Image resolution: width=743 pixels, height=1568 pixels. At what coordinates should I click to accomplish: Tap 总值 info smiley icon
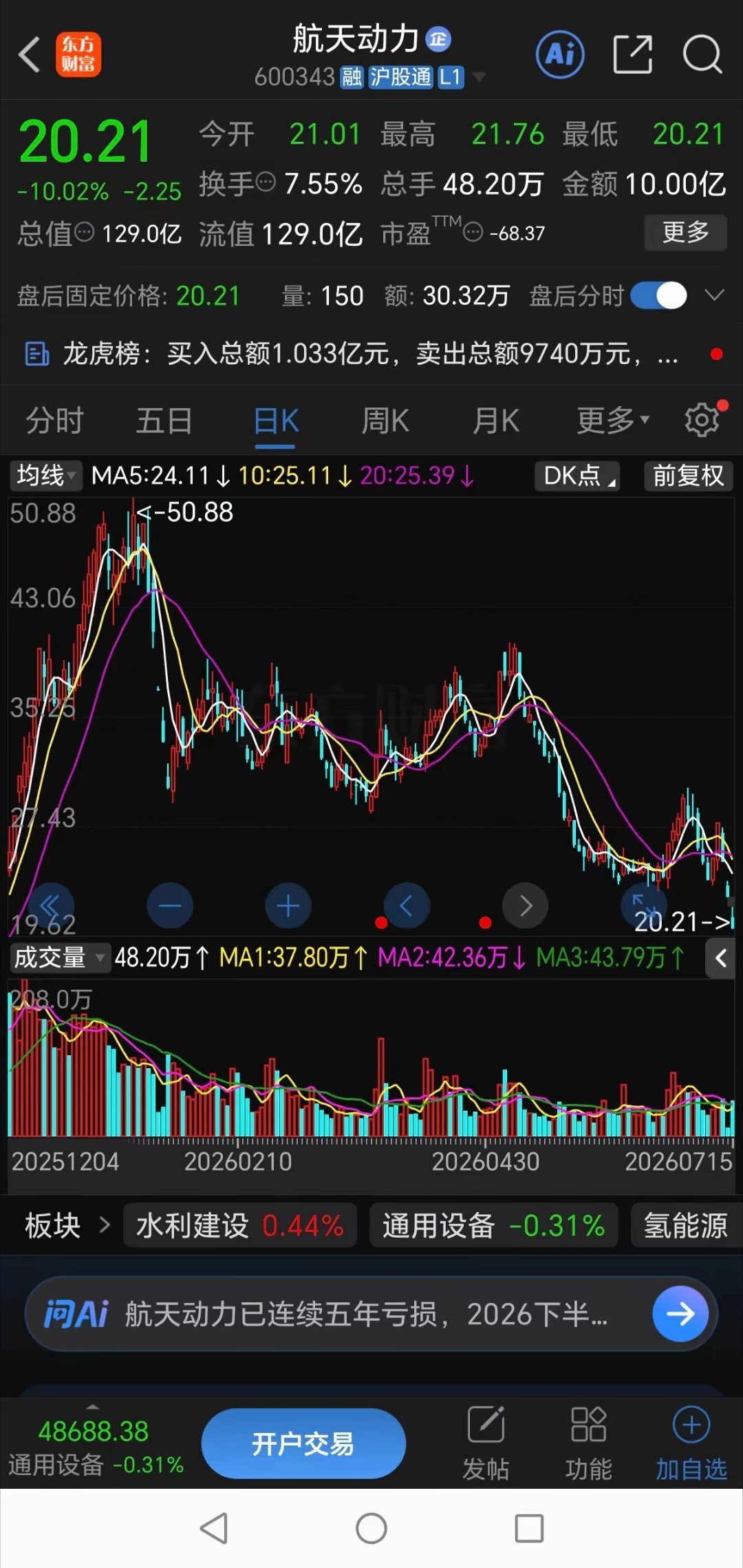[x=84, y=233]
